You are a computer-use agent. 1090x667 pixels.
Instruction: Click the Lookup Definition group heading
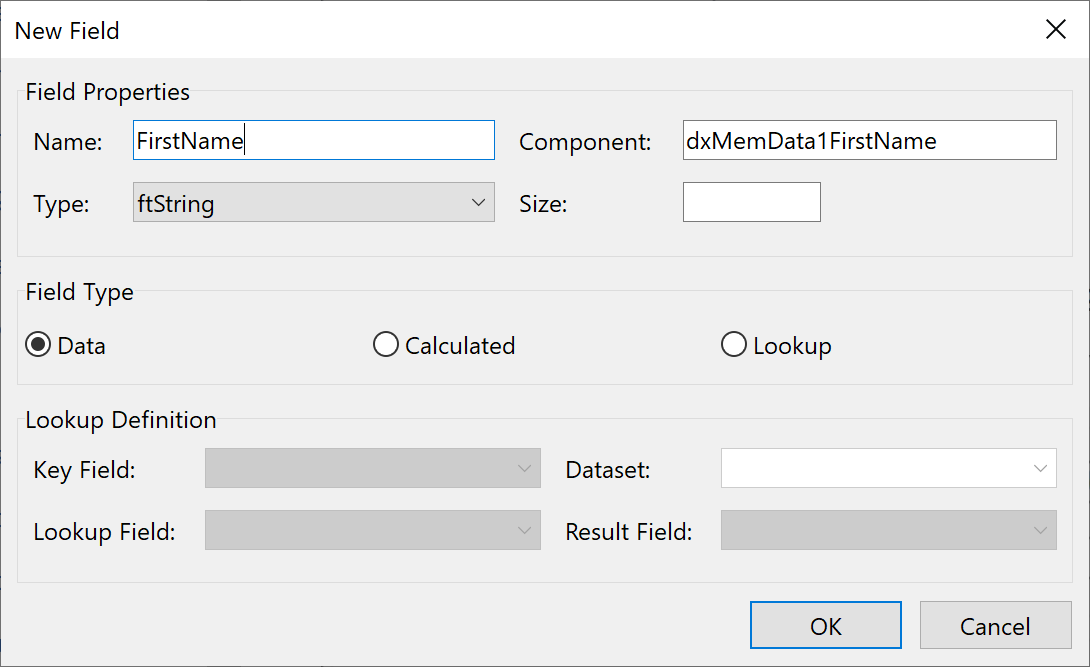tap(120, 420)
